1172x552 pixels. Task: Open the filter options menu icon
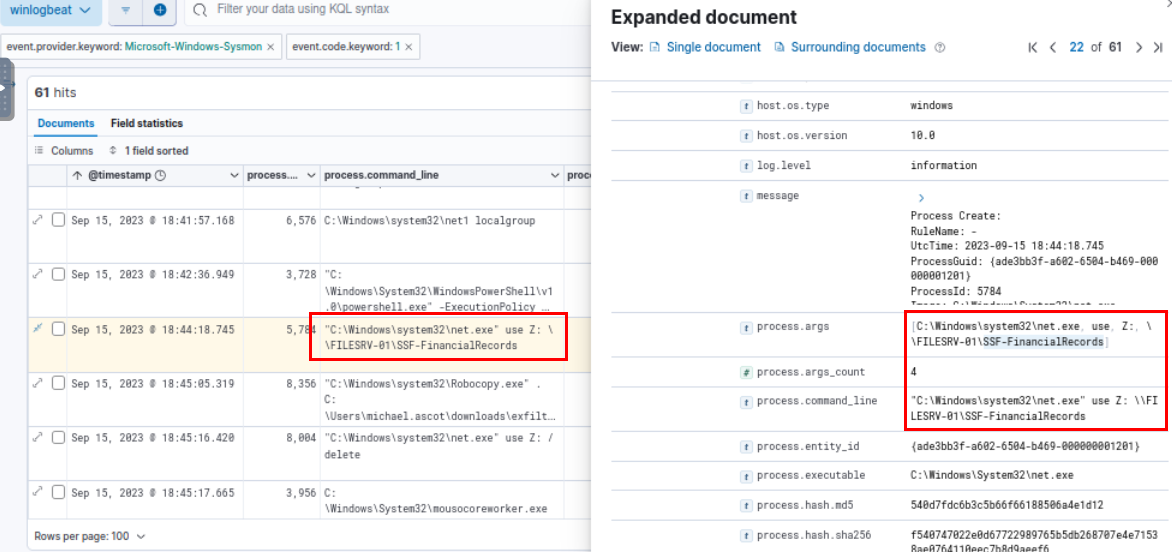[x=126, y=10]
